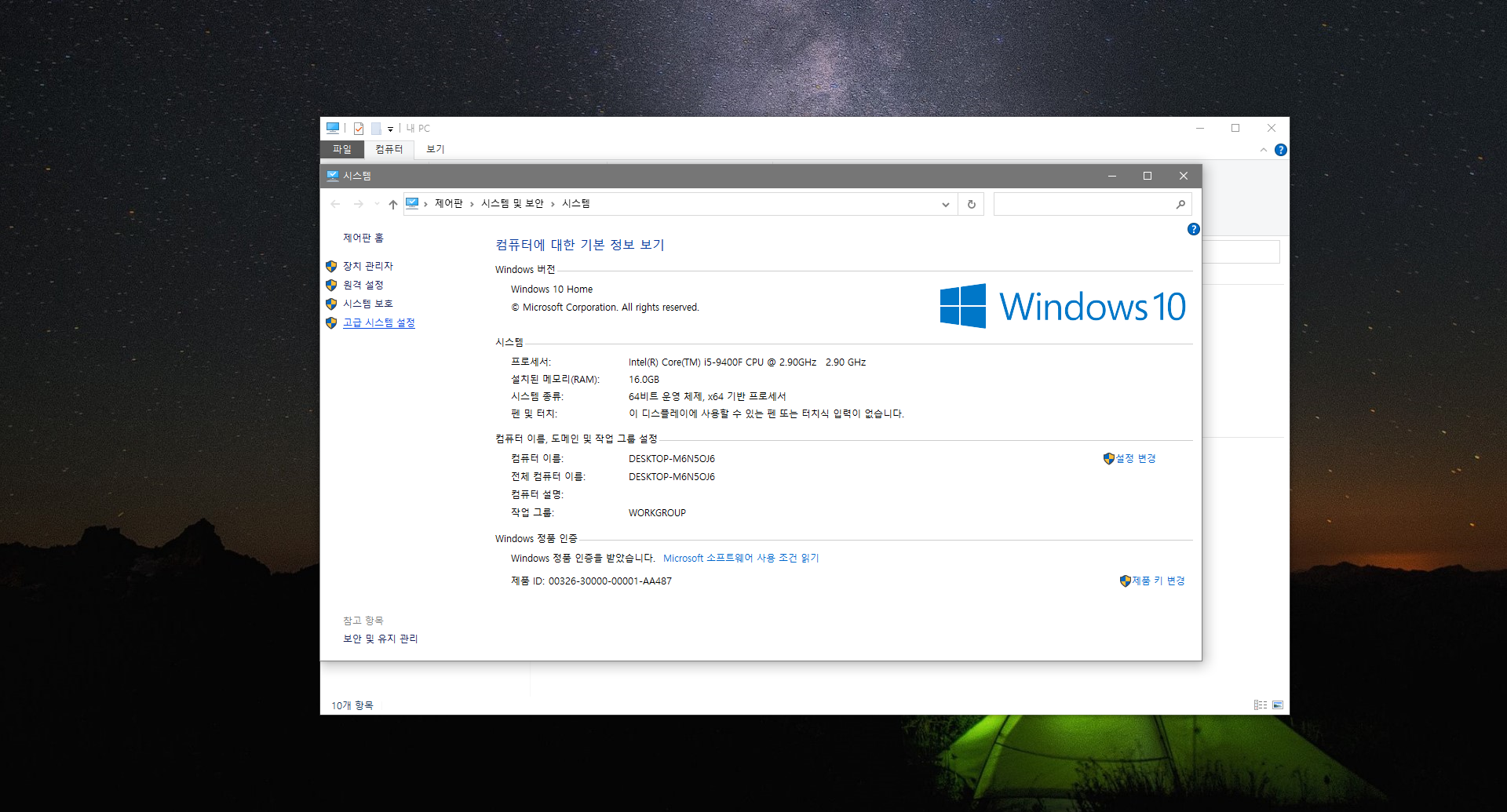This screenshot has height=812, width=1507.
Task: Click the New folder quick access icon
Action: pyautogui.click(x=376, y=128)
